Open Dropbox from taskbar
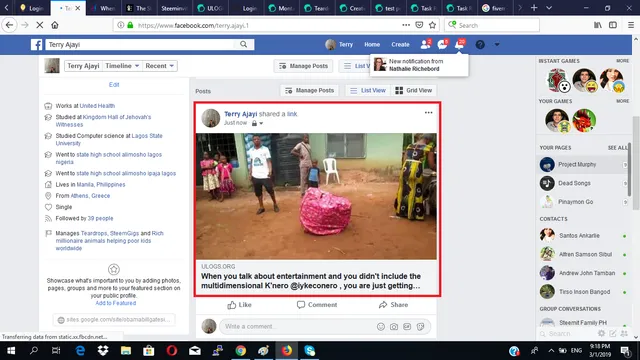The width and height of the screenshot is (640, 360). [103, 351]
